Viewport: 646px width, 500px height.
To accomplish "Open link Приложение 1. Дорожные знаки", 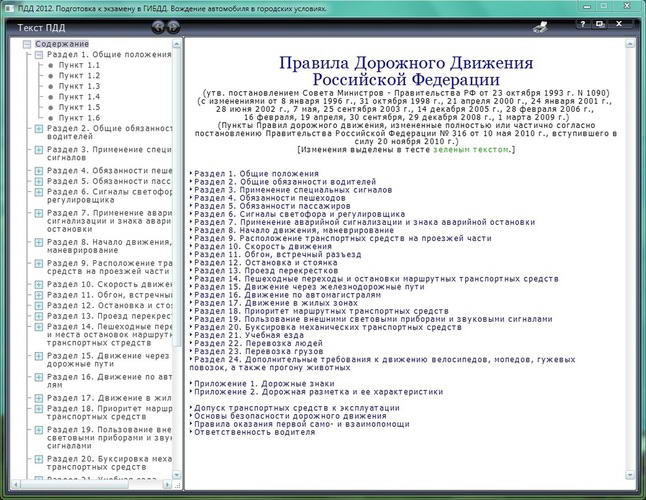I will (264, 383).
